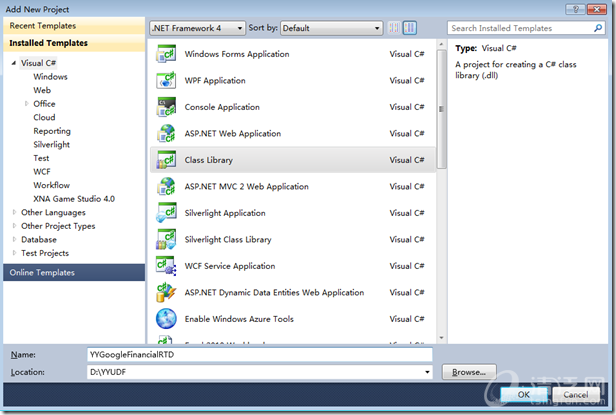This screenshot has width=616, height=415.
Task: Click the Silverlight Application template icon
Action: coord(166,213)
